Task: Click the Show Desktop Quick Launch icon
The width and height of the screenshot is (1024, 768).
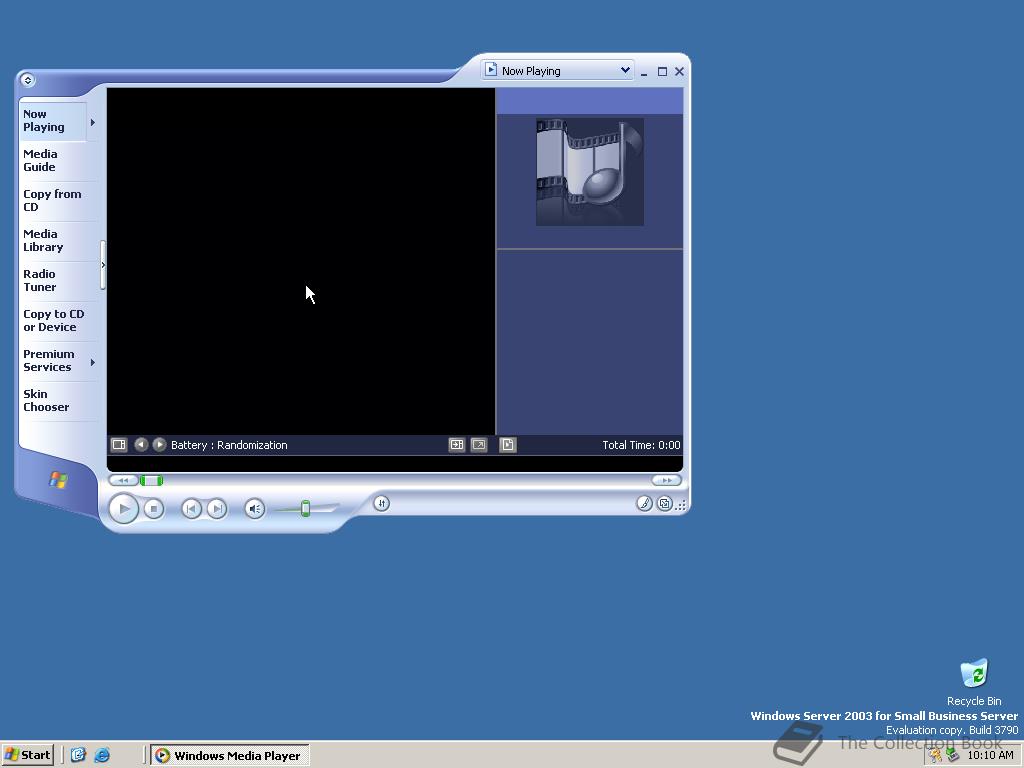Action: 78,755
